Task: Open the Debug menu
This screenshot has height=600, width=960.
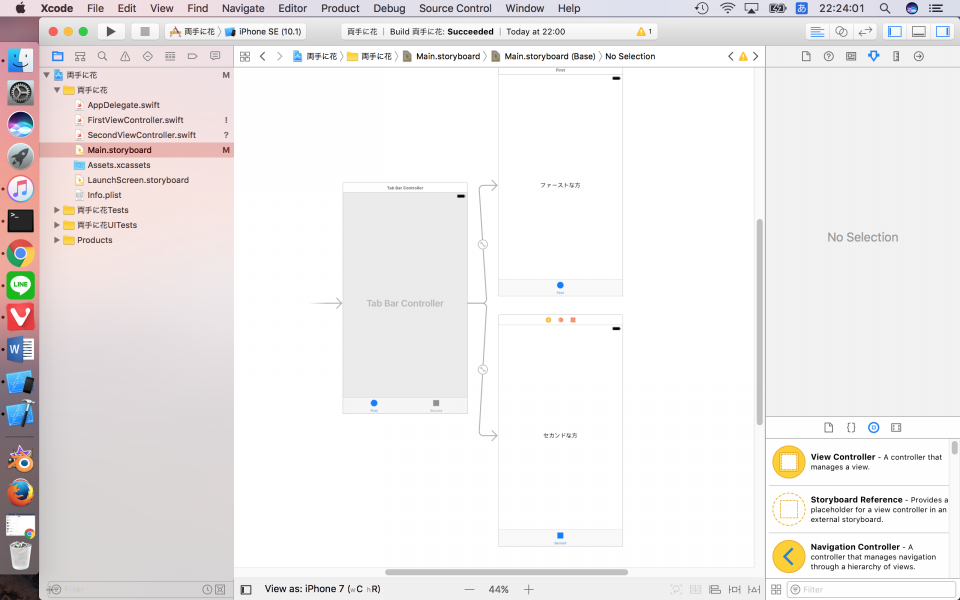Action: (389, 8)
